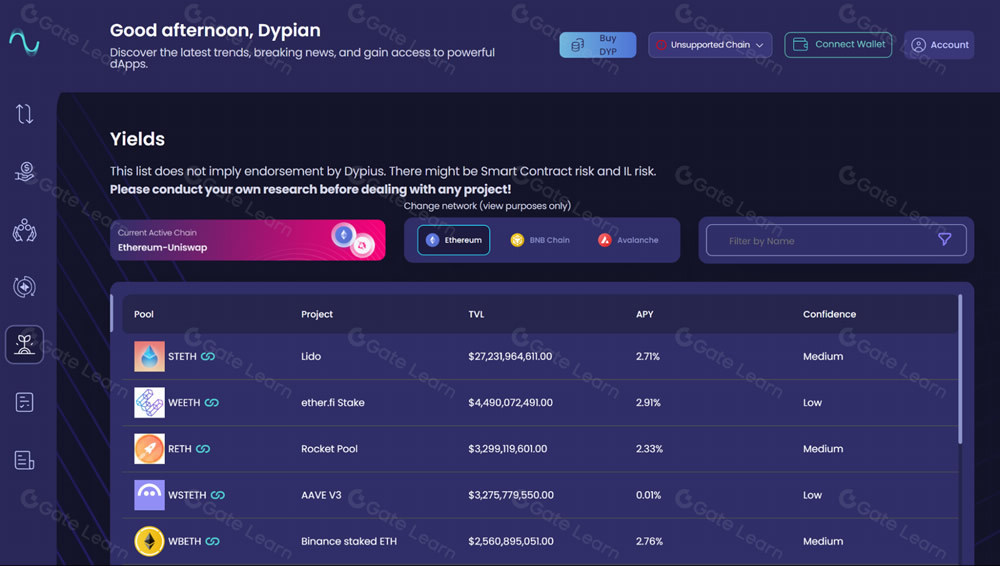
Task: Open the RETH pool link icon
Action: pyautogui.click(x=203, y=449)
